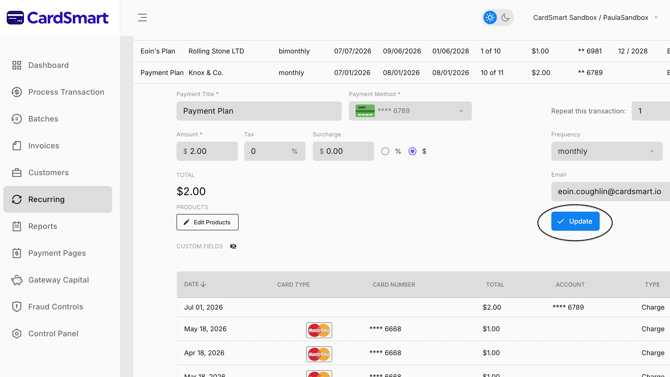Click the Gateway Capital piggy bank icon
This screenshot has width=670, height=377.
17,280
